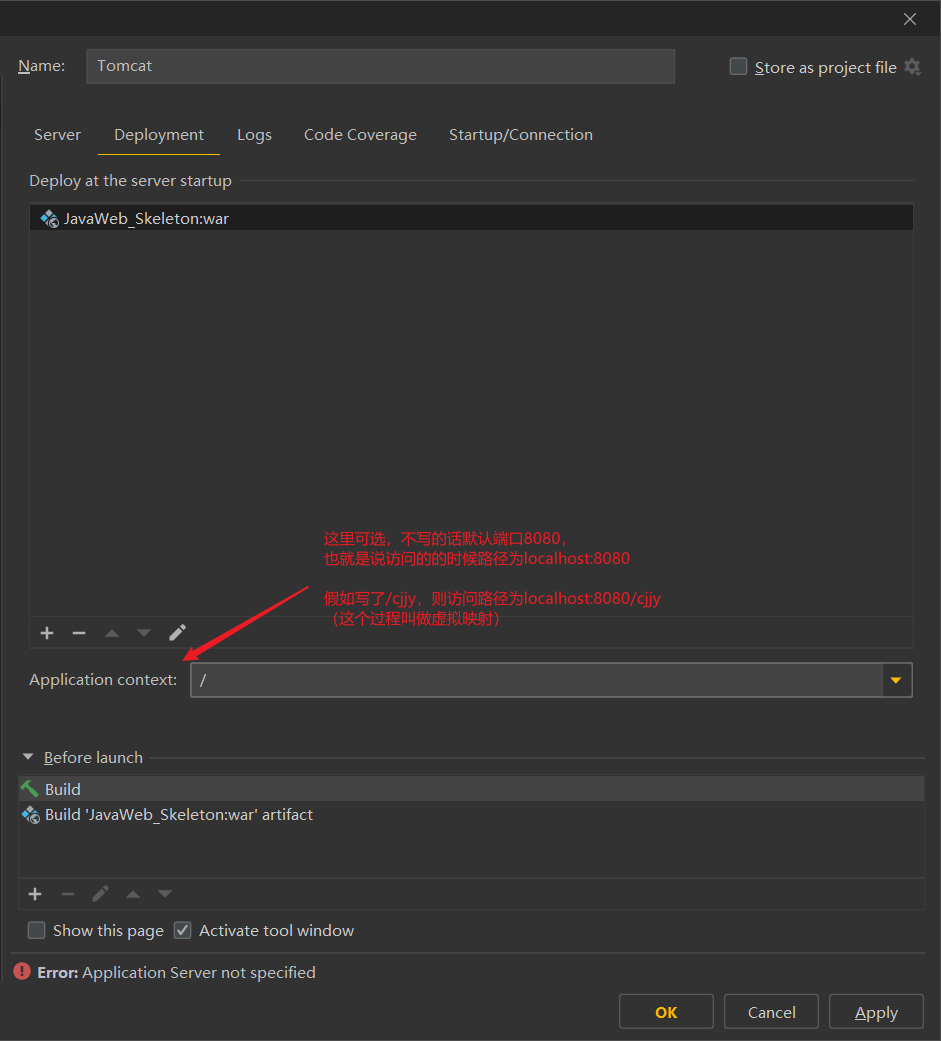Move deployment artifact up arrow
This screenshot has height=1041, width=941.
tap(112, 633)
